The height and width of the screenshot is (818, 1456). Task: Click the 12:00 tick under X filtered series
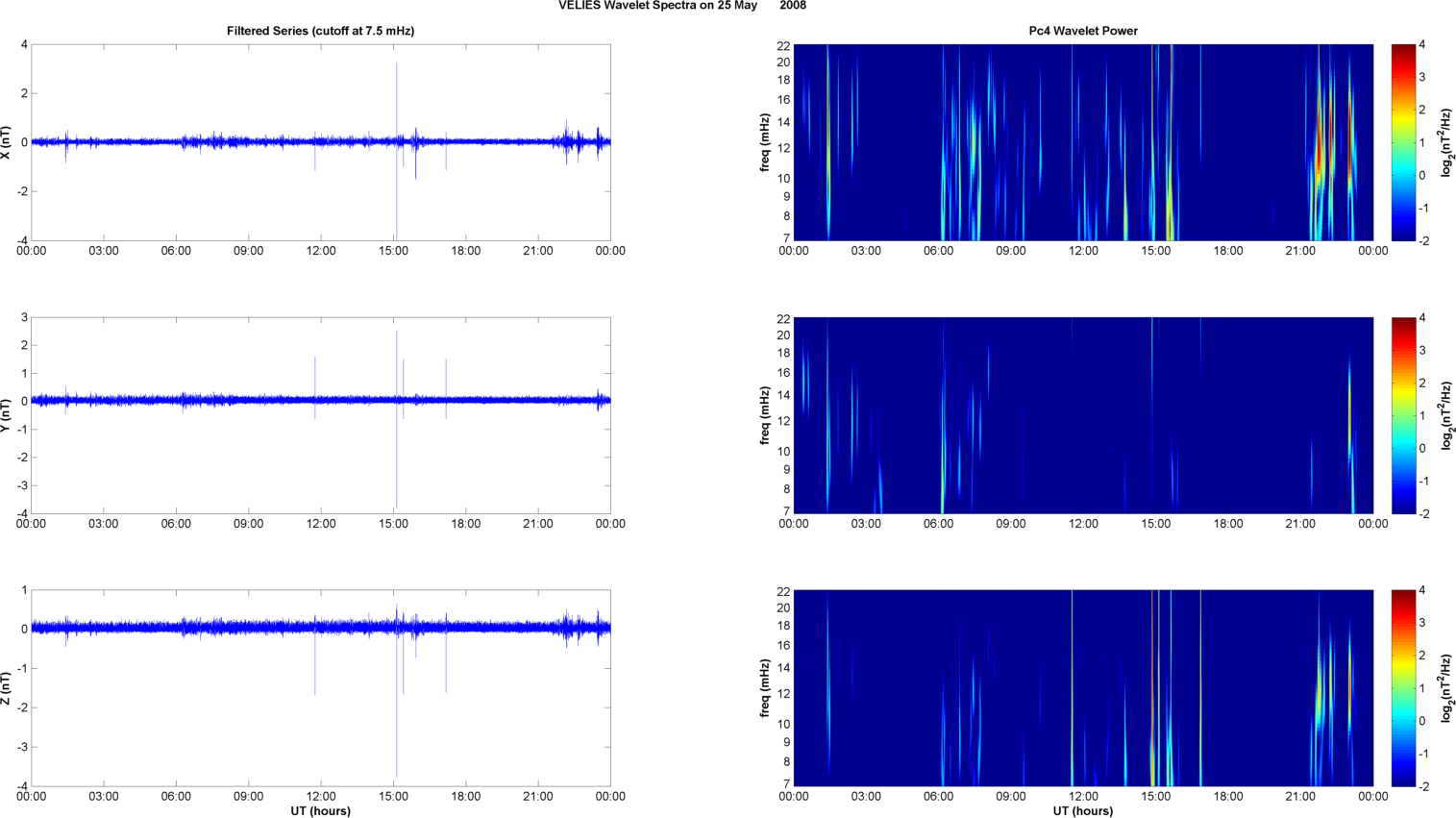click(321, 251)
